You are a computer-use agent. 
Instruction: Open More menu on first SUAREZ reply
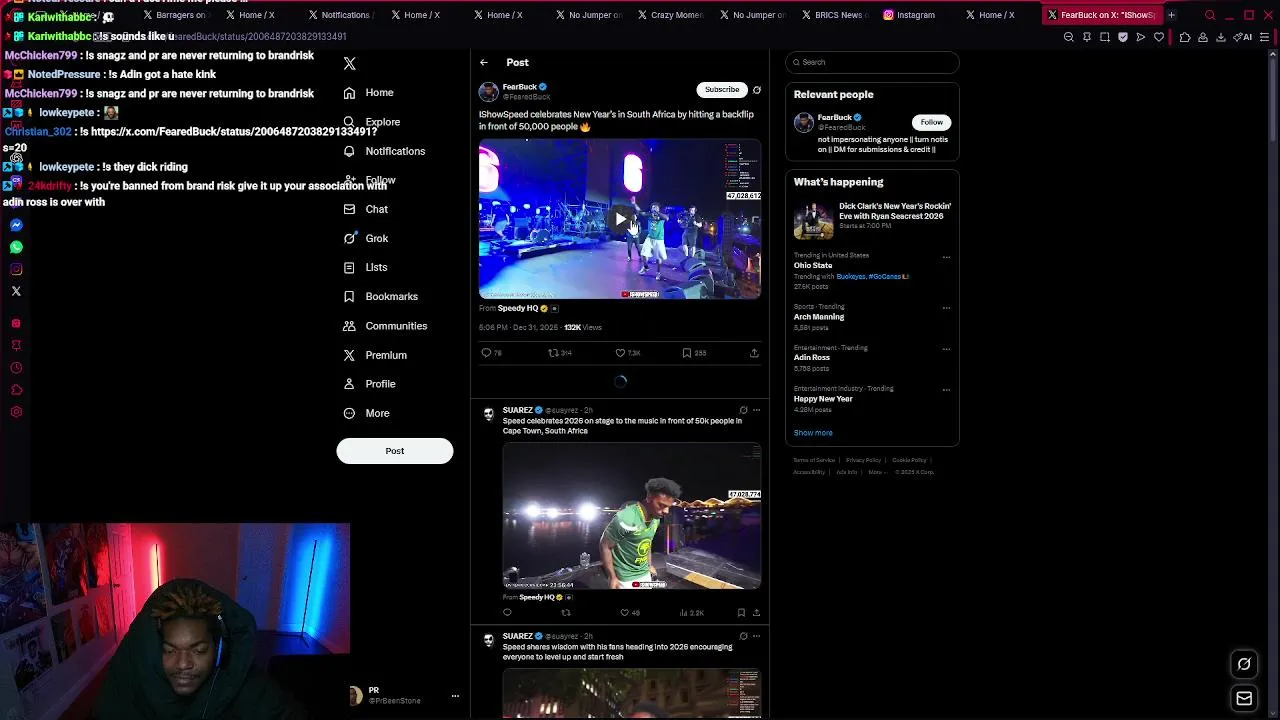point(756,410)
